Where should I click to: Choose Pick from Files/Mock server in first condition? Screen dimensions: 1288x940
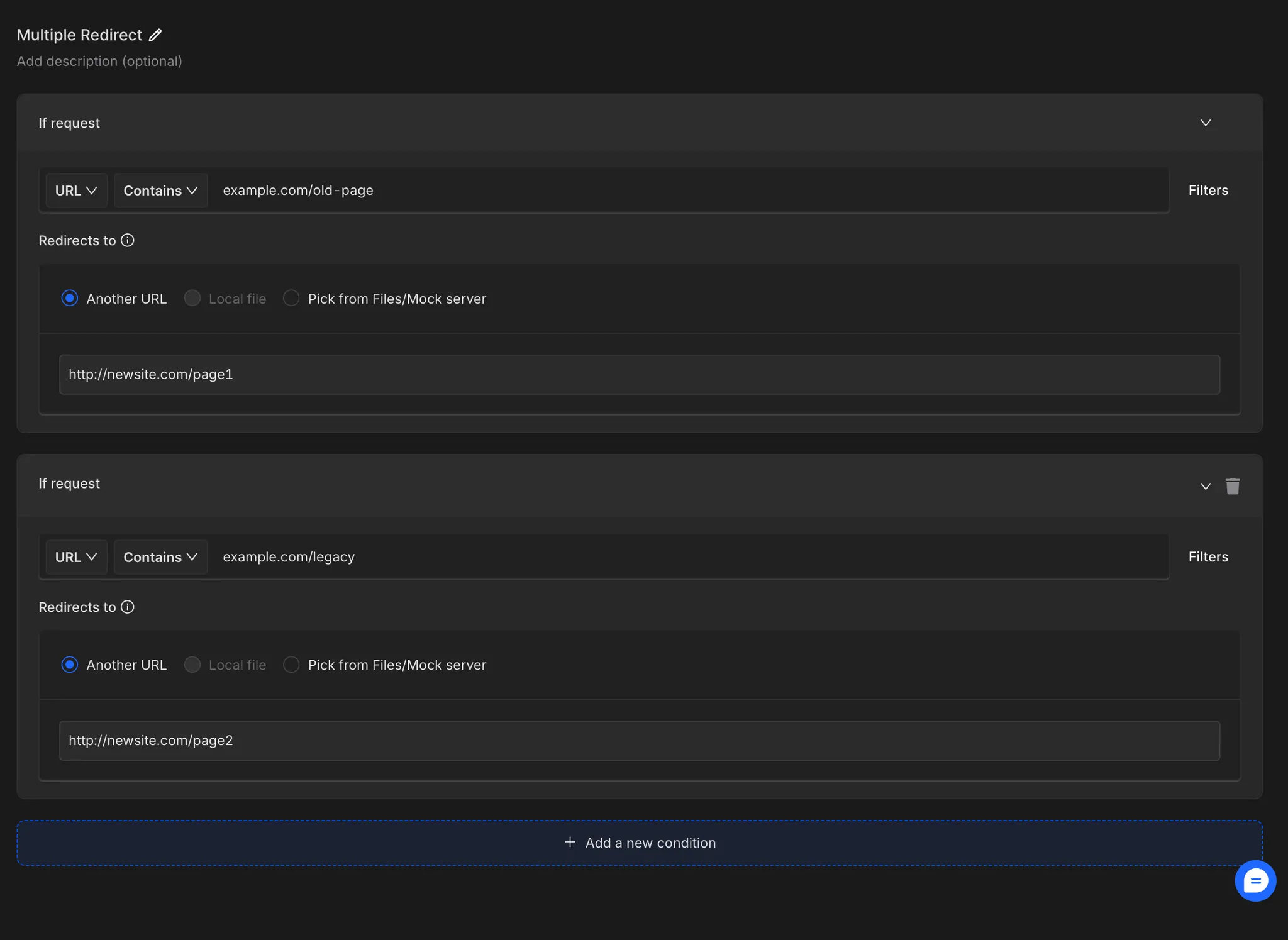tap(291, 298)
